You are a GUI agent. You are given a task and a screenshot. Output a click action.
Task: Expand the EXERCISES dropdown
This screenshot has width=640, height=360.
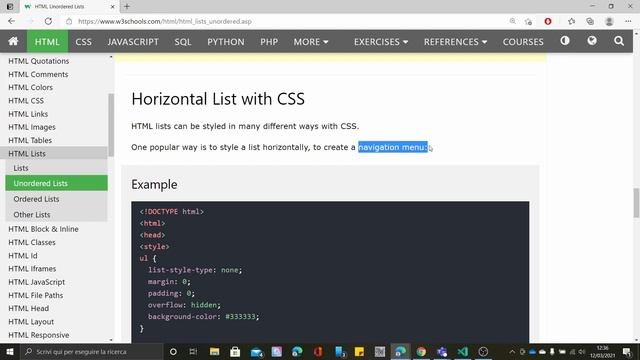click(381, 42)
